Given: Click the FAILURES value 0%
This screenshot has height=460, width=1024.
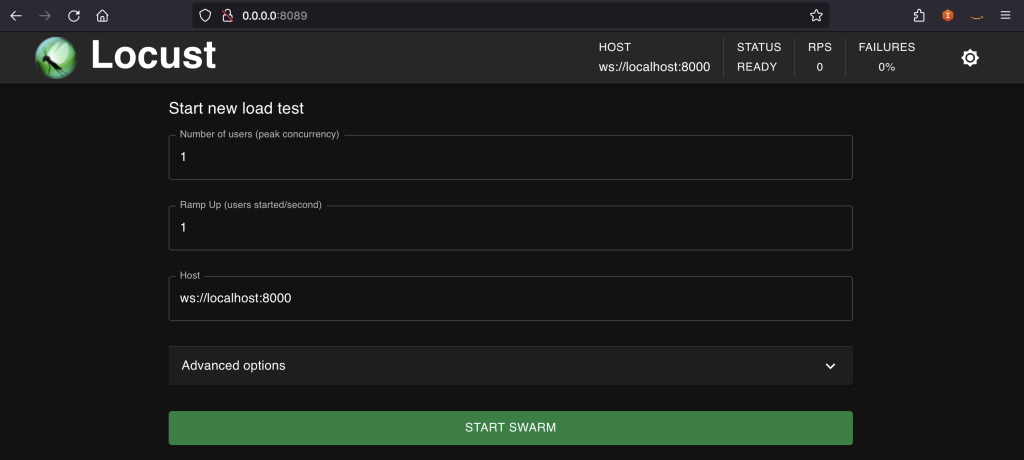Looking at the screenshot, I should (886, 67).
